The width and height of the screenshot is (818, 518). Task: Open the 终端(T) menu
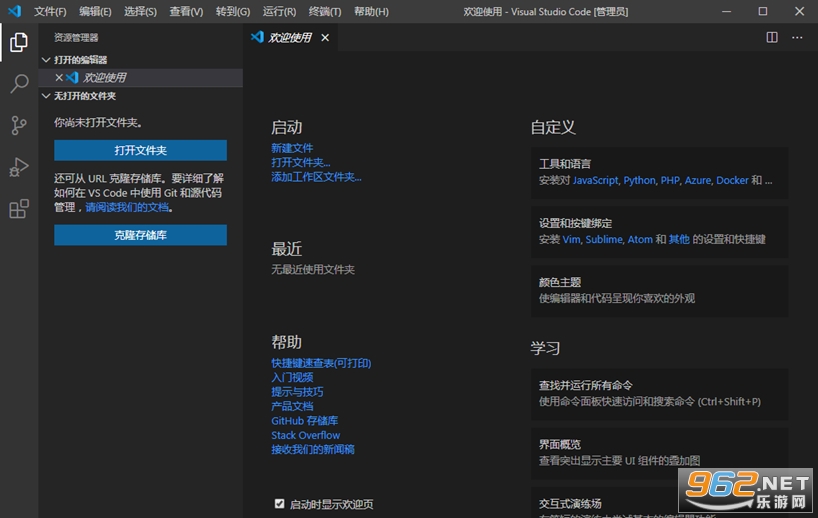point(324,11)
